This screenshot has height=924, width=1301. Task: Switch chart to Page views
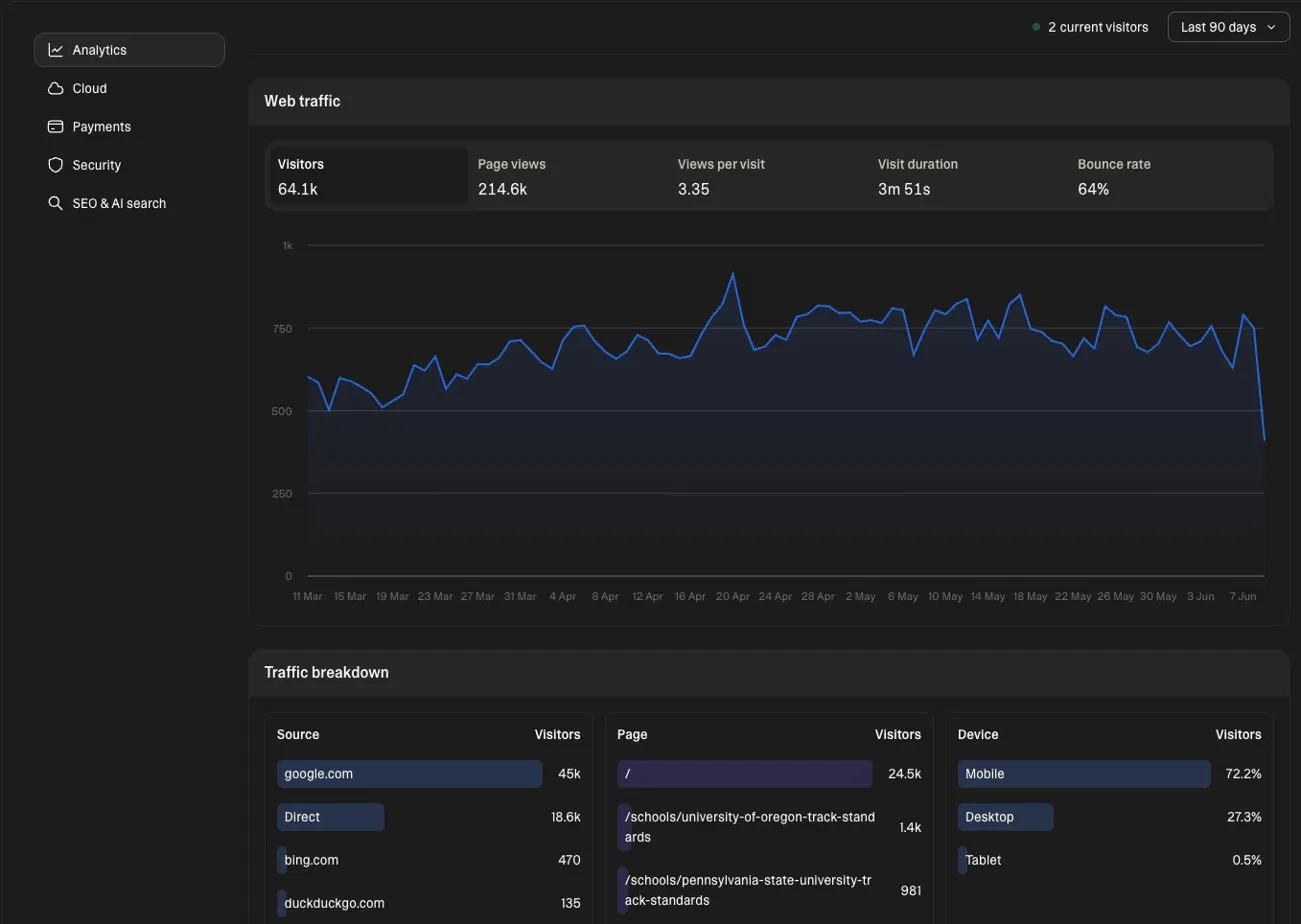click(568, 176)
